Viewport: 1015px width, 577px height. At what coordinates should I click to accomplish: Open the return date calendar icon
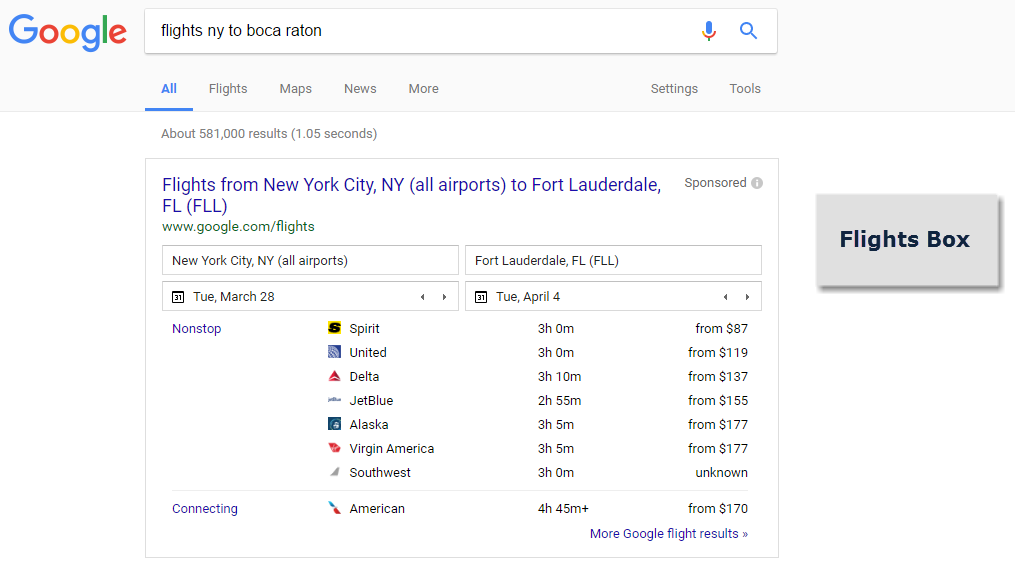(x=481, y=297)
